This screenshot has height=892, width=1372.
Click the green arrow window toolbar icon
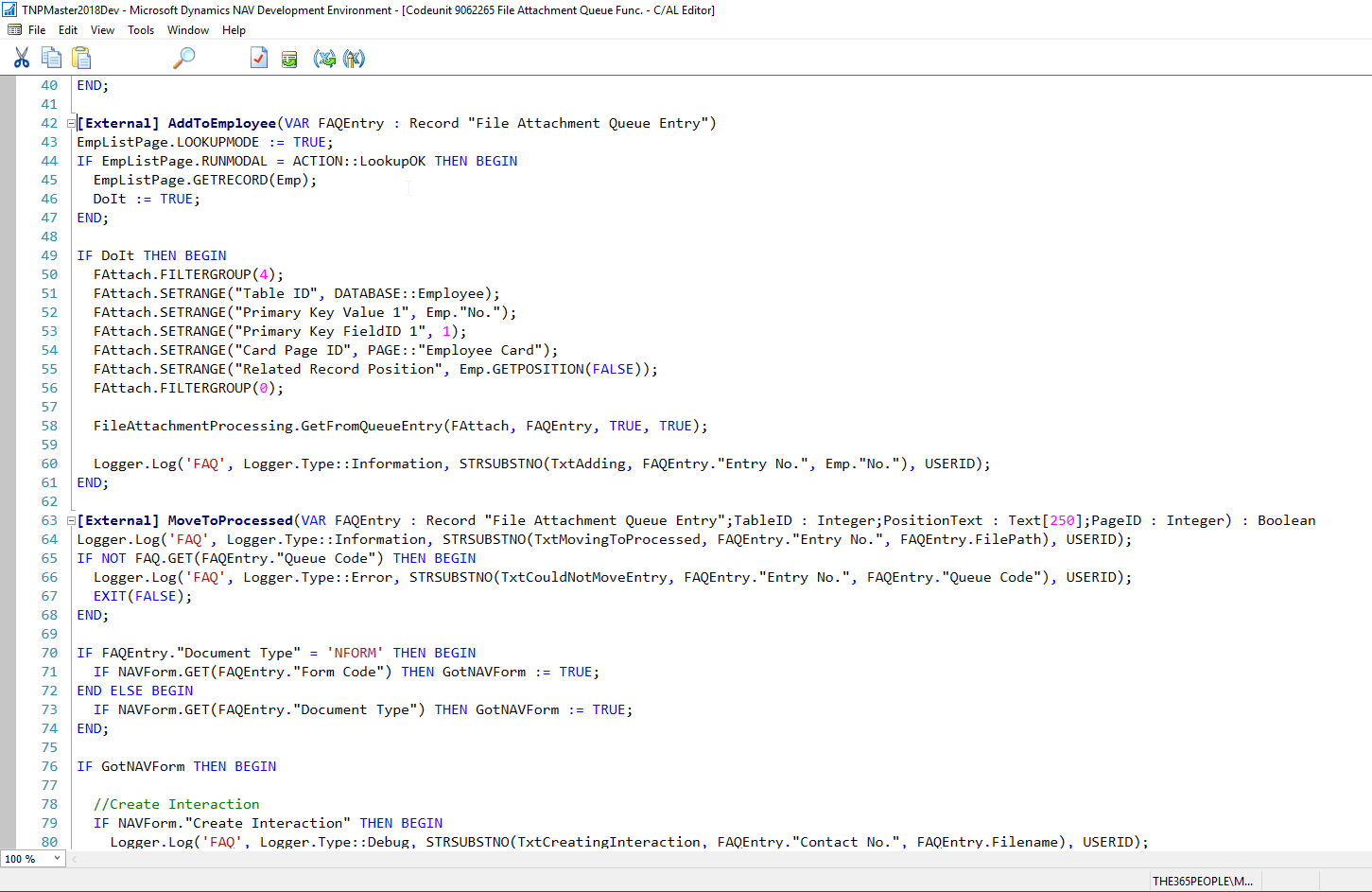(x=289, y=60)
